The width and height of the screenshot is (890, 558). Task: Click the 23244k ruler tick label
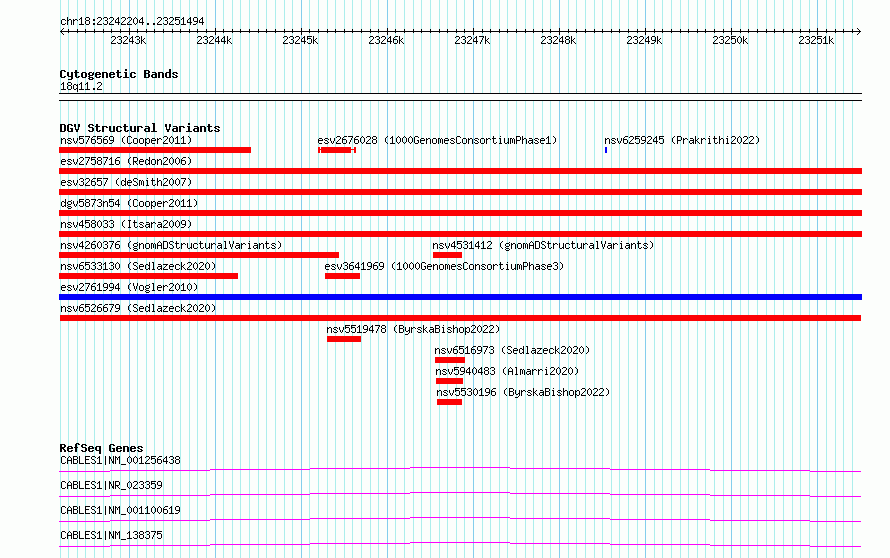tap(214, 40)
